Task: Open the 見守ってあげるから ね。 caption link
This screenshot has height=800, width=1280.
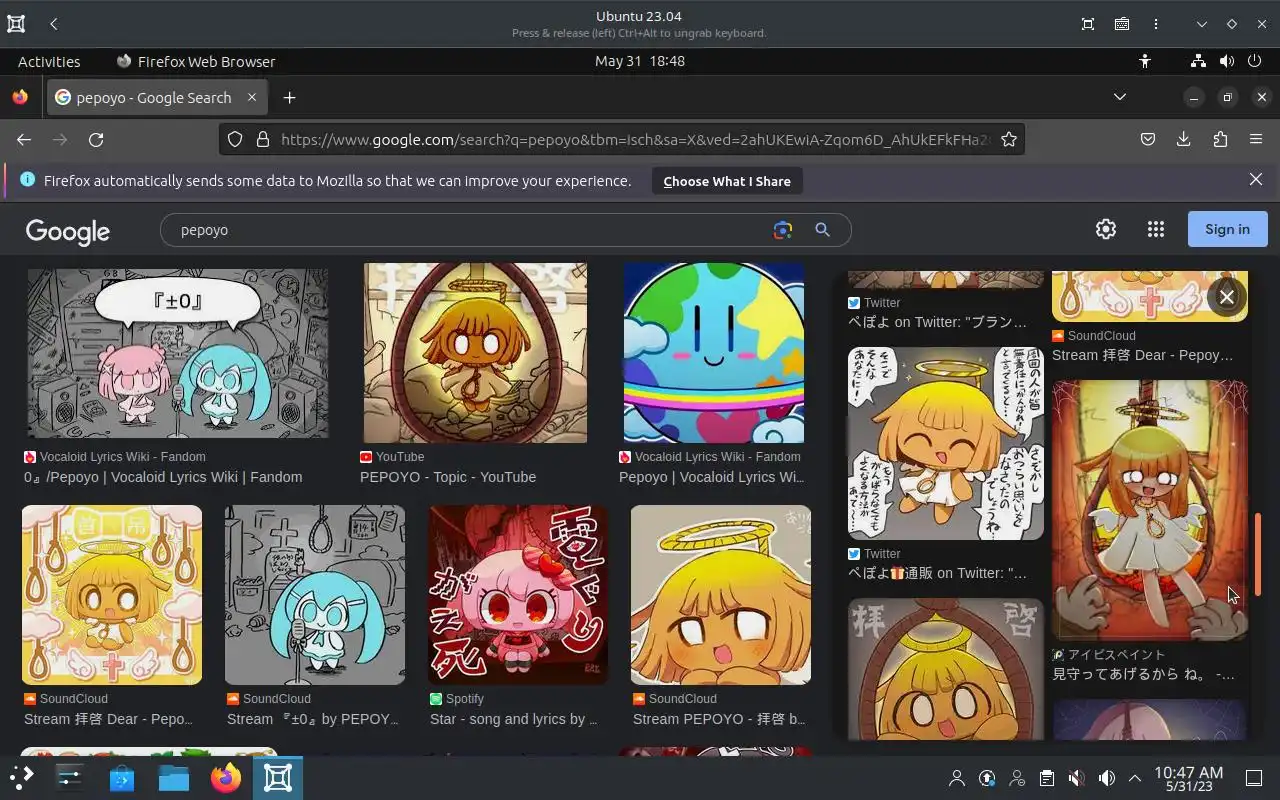Action: [x=1143, y=675]
